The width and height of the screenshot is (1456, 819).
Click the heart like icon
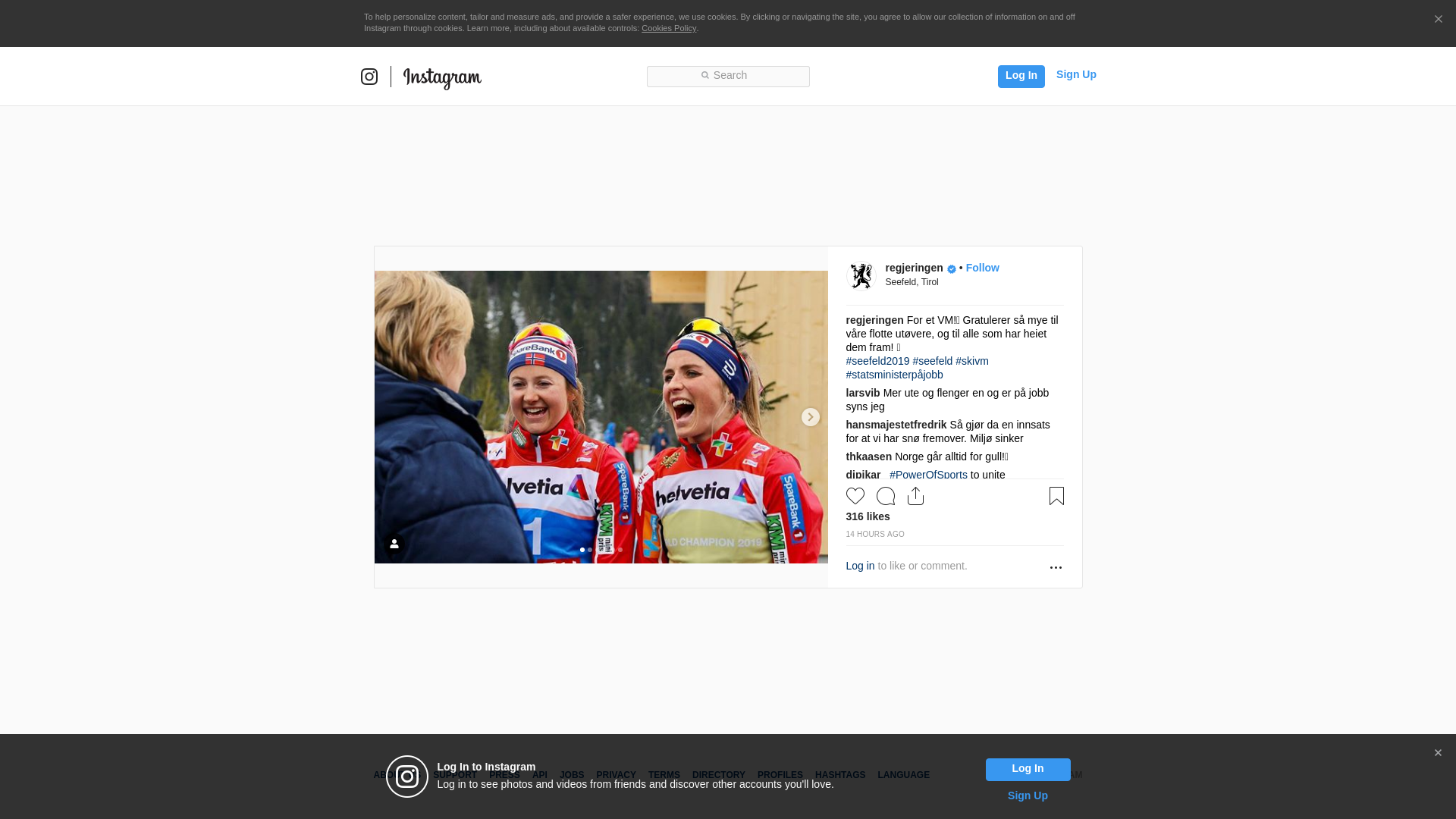pyautogui.click(x=855, y=496)
